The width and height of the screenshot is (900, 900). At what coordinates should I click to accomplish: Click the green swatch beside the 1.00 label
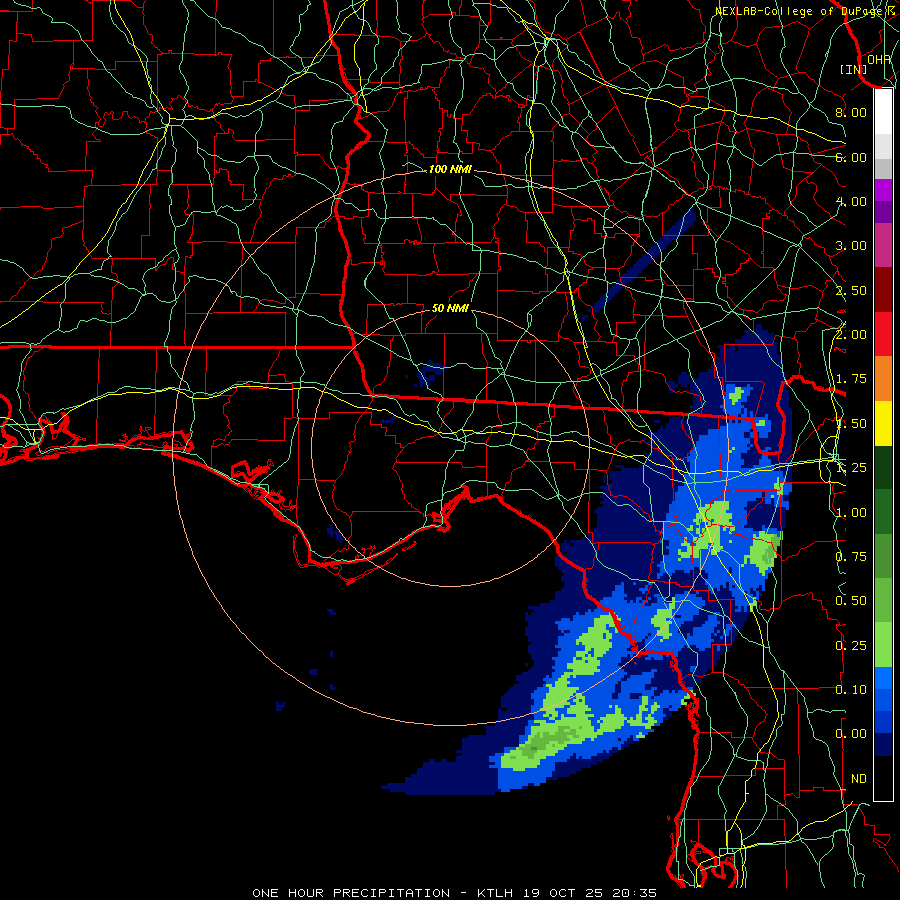coord(883,512)
